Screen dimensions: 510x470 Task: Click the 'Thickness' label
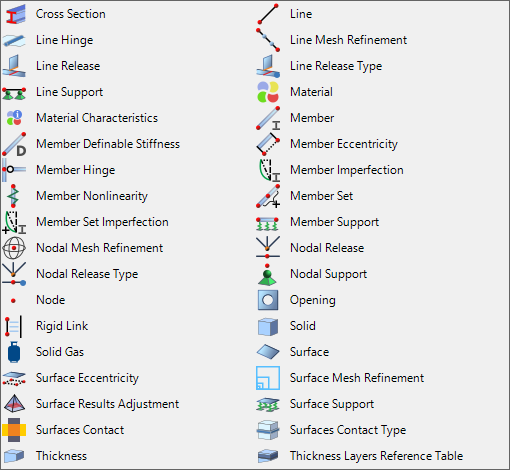(x=61, y=456)
